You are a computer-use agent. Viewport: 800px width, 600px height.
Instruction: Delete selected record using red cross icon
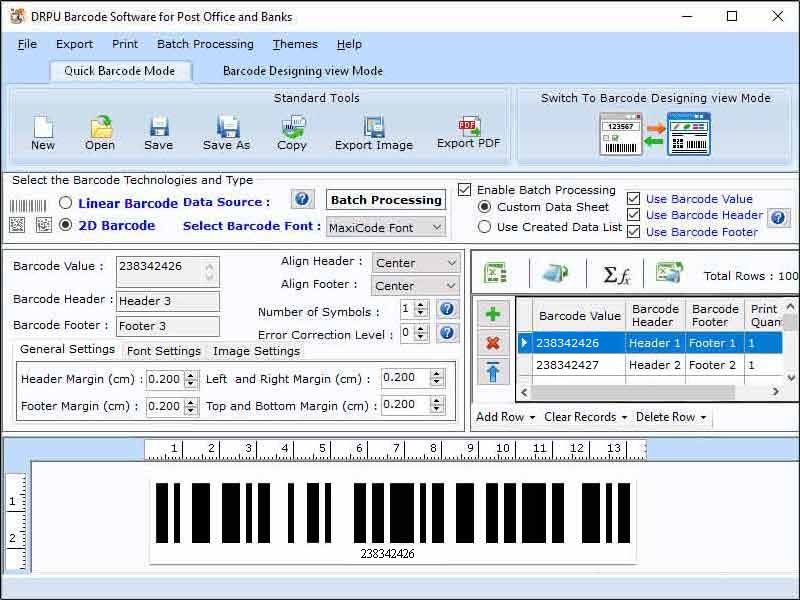click(x=492, y=344)
